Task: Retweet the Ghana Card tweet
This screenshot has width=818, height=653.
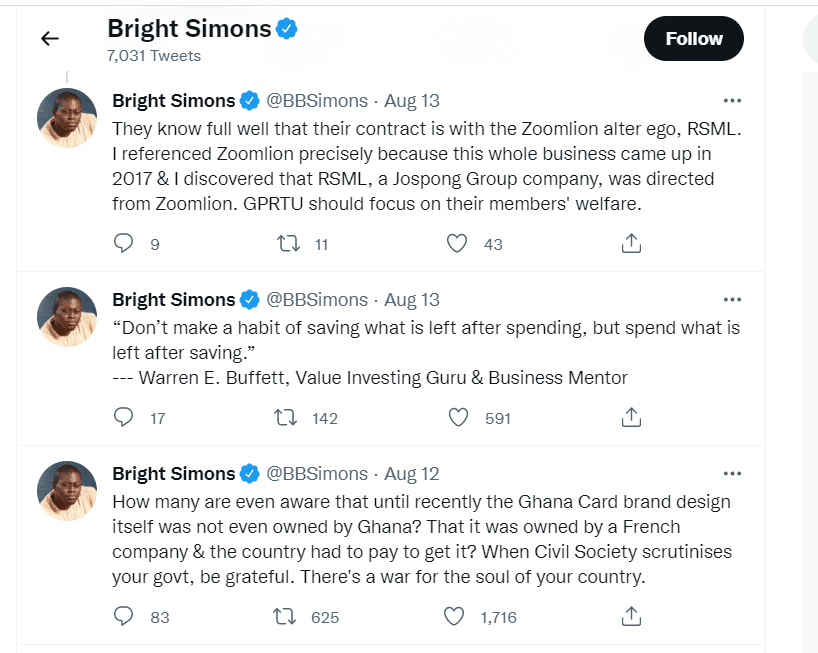Action: point(285,617)
